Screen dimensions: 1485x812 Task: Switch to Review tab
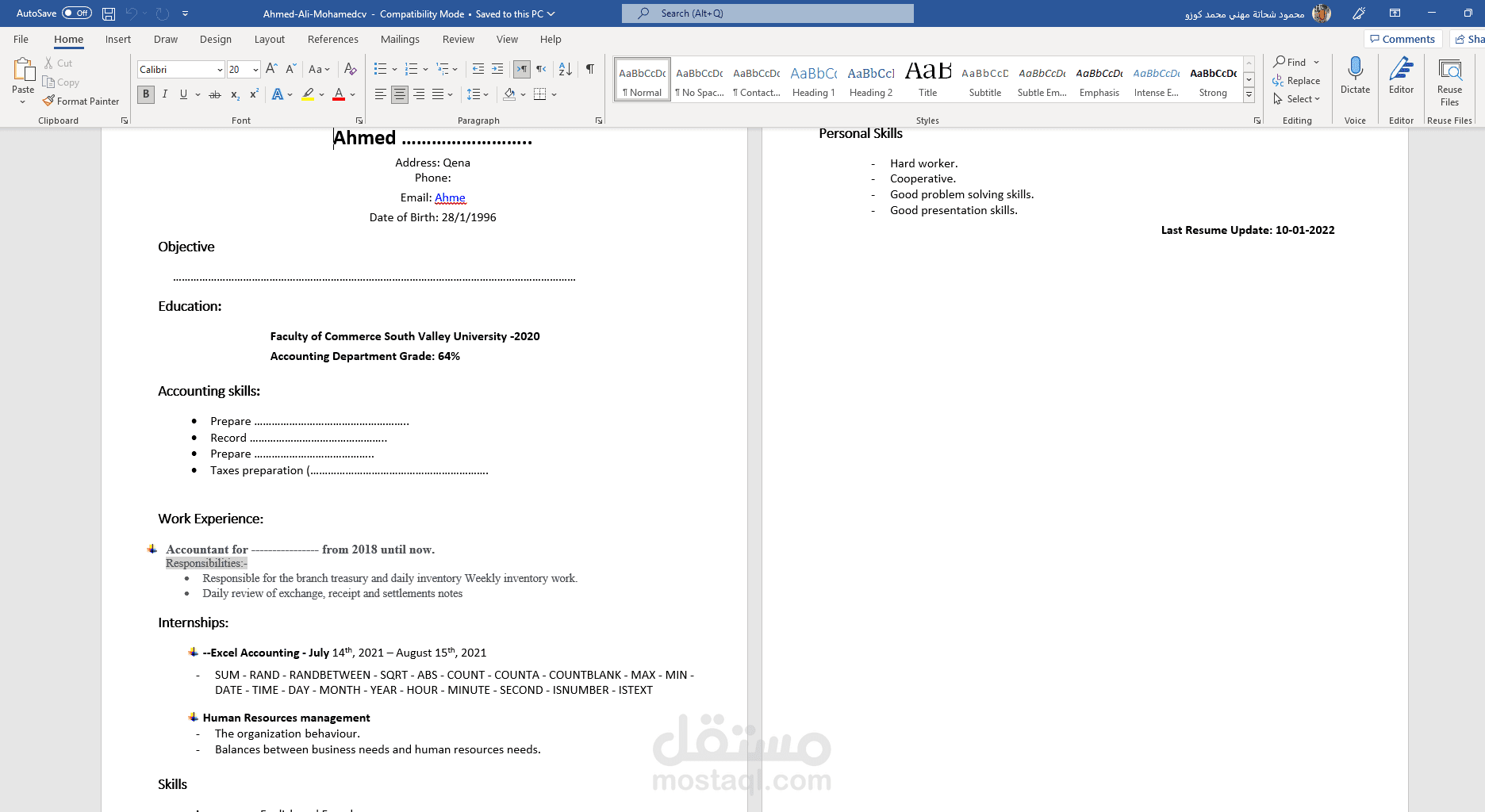click(459, 39)
